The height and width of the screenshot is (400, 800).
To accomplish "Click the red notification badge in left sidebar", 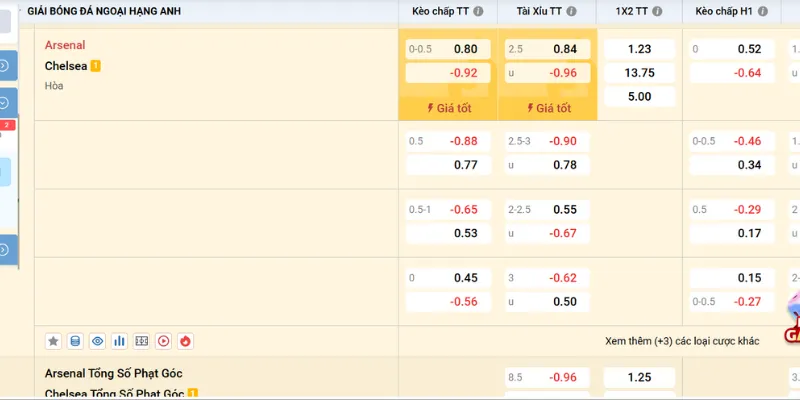I will (x=7, y=125).
